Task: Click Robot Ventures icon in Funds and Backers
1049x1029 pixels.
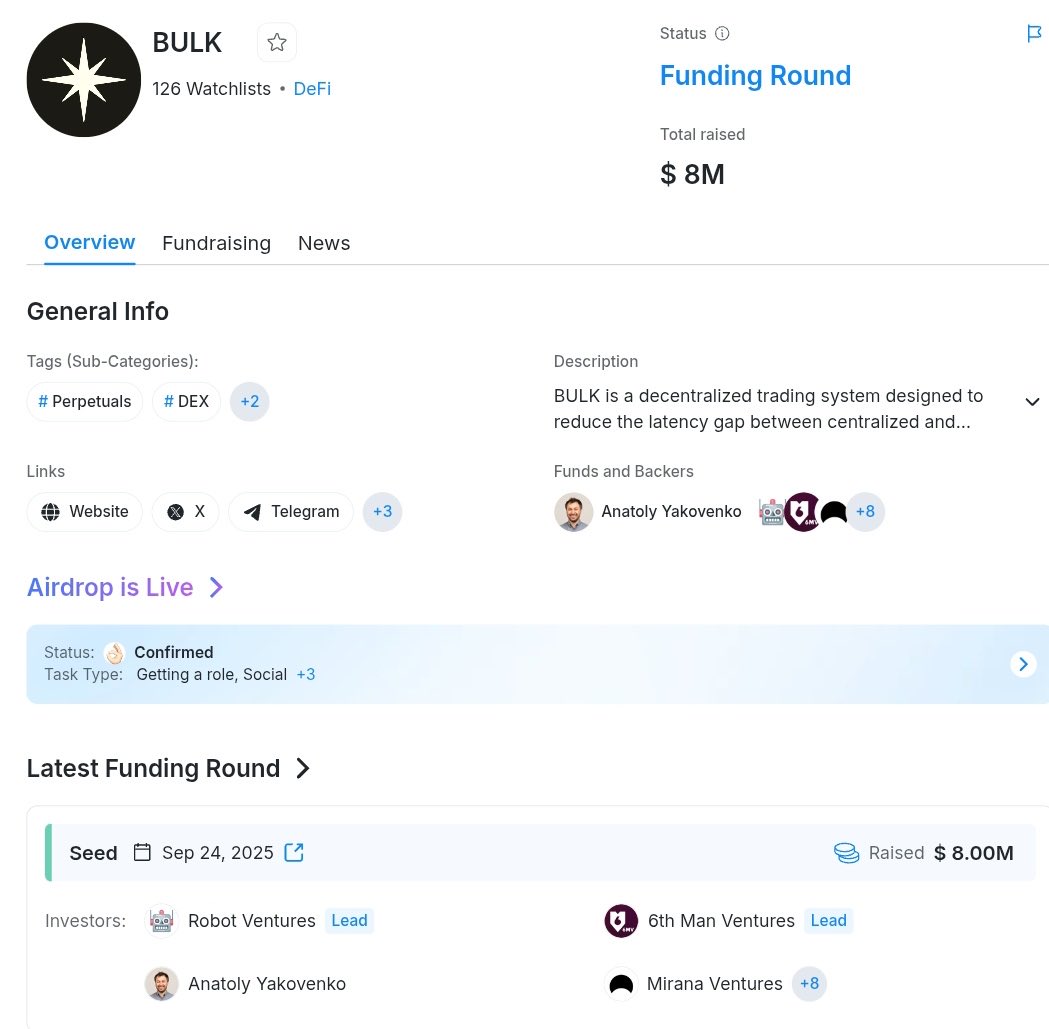Action: click(x=771, y=512)
